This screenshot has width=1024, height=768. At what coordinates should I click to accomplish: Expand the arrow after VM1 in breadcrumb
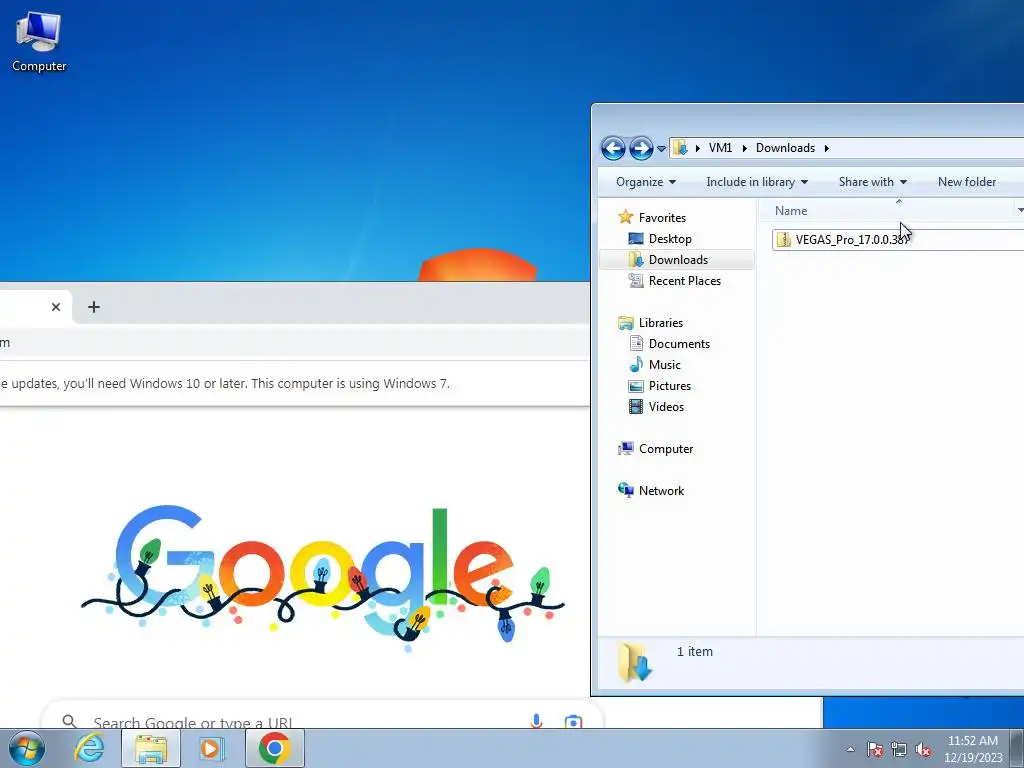coord(744,148)
